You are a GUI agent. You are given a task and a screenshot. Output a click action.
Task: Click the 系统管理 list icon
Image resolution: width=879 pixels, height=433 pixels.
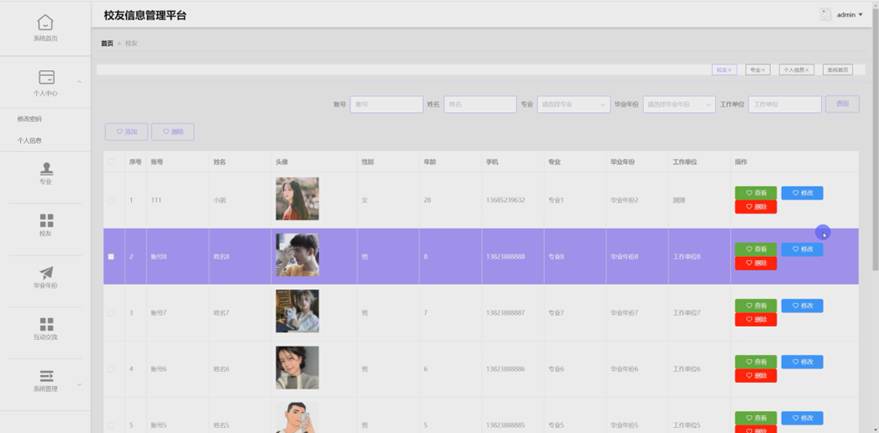pyautogui.click(x=47, y=376)
